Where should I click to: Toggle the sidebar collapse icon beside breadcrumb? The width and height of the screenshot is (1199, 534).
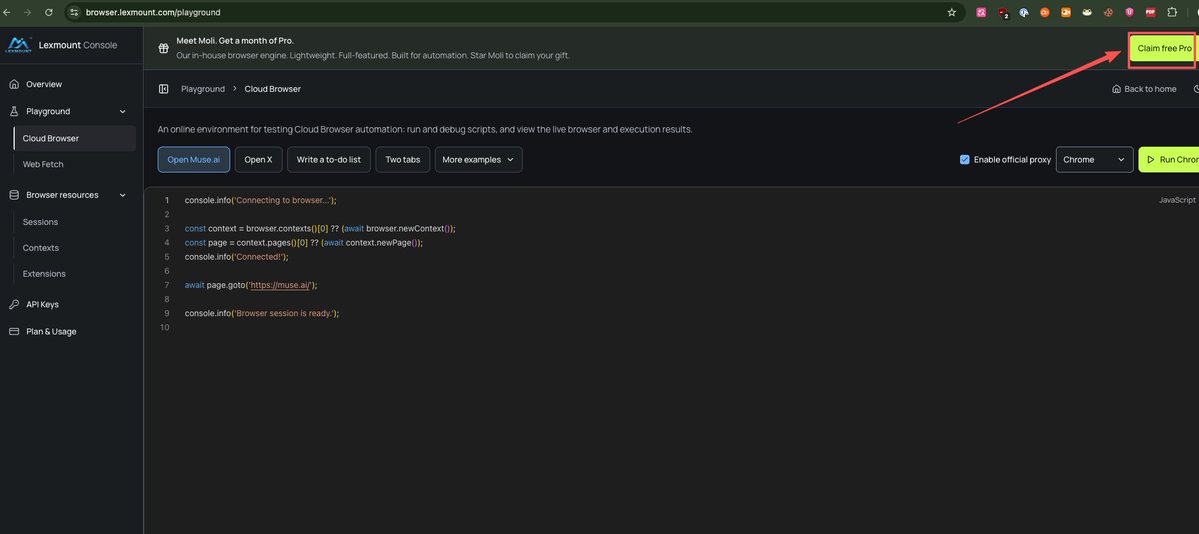pyautogui.click(x=164, y=89)
